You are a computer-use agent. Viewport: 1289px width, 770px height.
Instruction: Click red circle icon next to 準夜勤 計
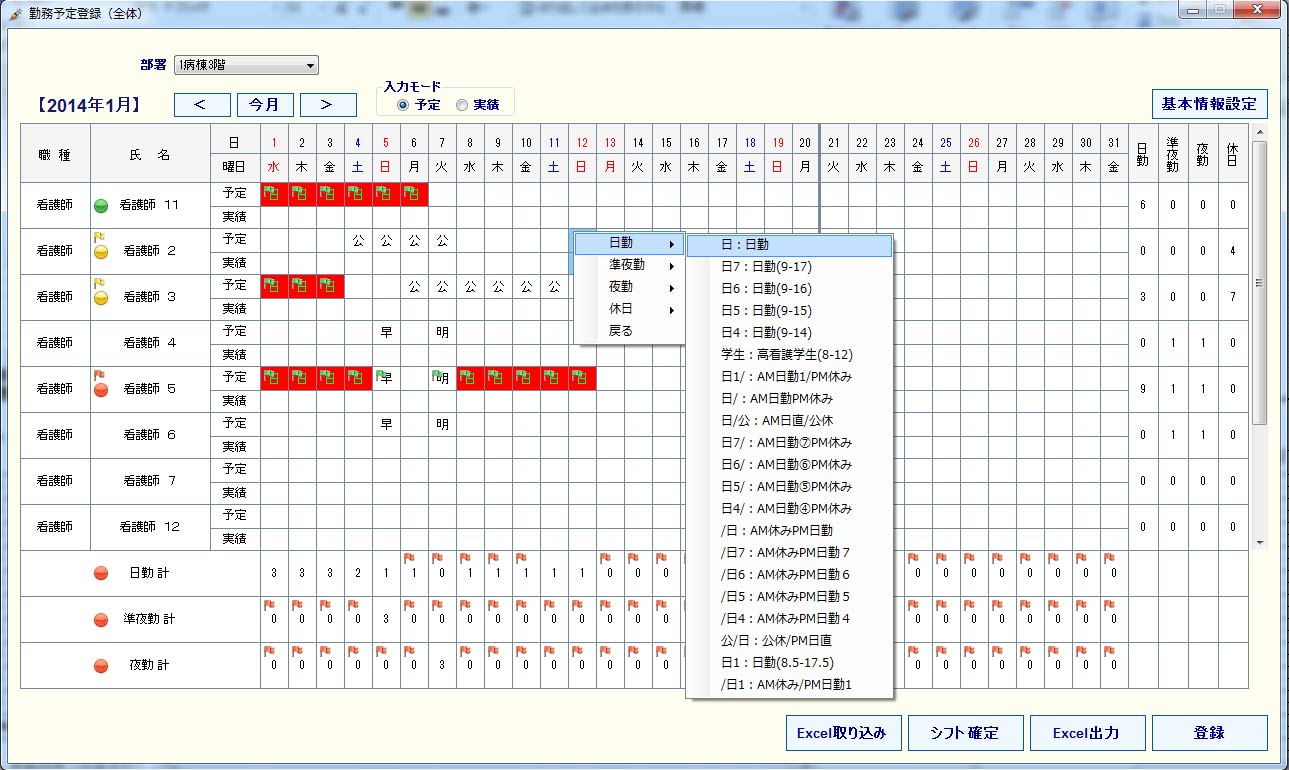tap(100, 620)
